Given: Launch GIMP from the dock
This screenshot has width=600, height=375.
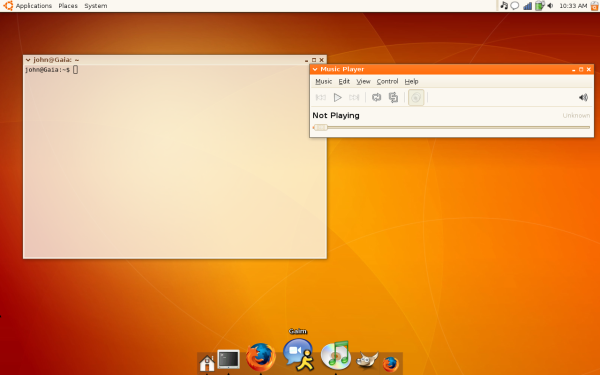Looking at the screenshot, I should coord(367,360).
